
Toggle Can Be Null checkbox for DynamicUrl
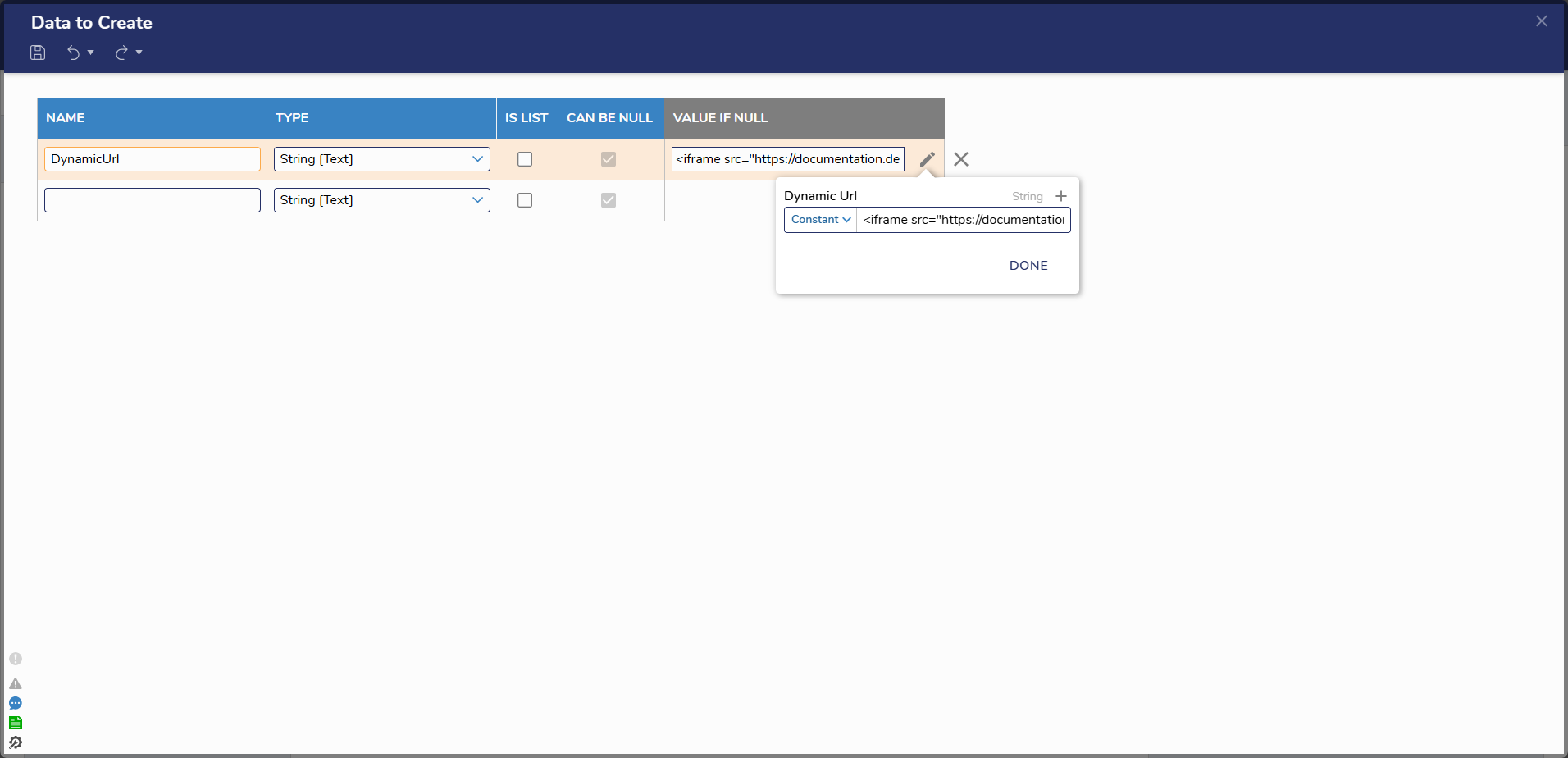coord(609,159)
